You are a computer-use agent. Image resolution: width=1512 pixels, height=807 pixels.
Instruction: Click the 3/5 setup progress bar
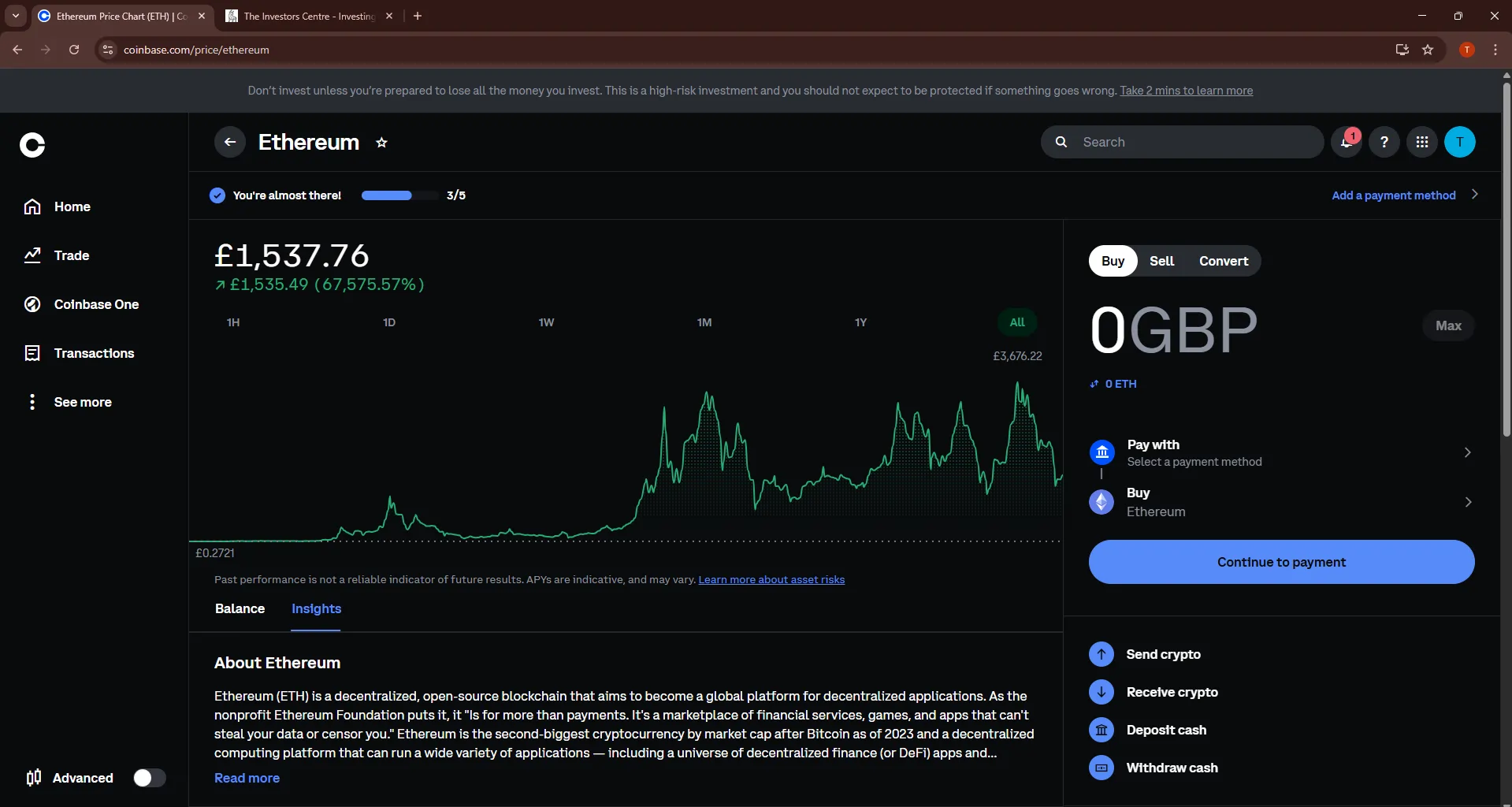point(399,195)
